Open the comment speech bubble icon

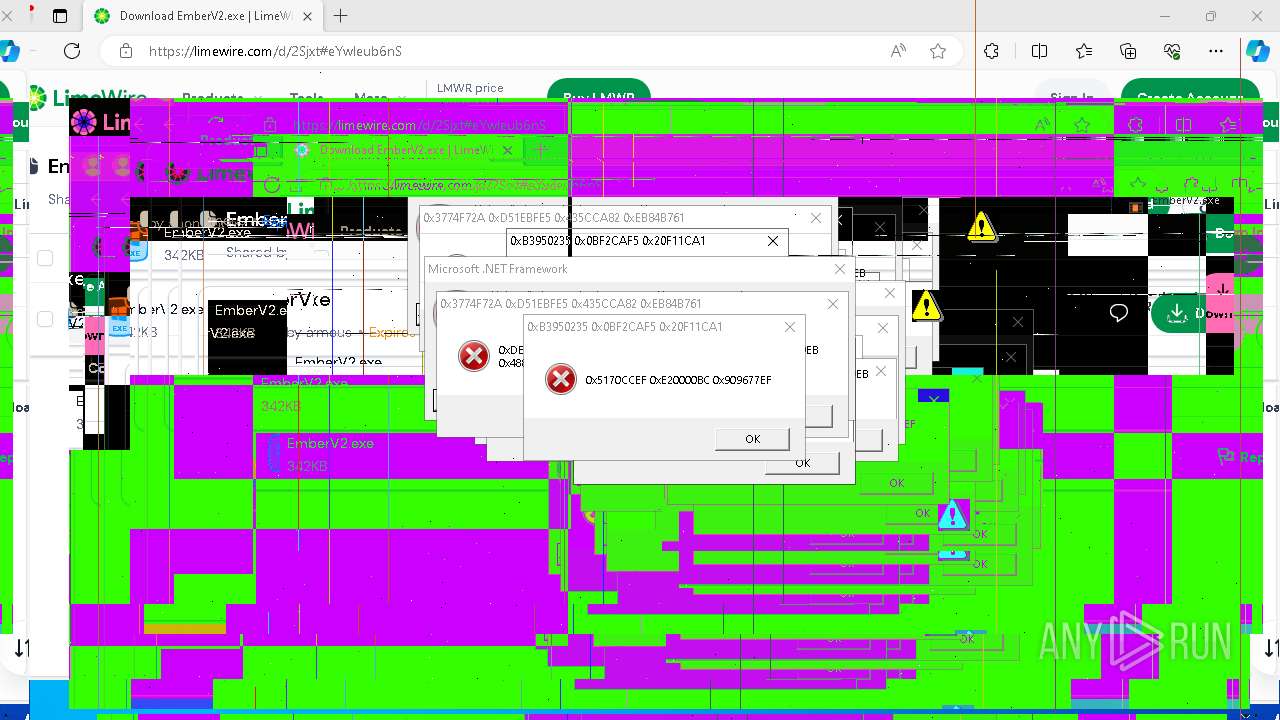coord(1119,314)
